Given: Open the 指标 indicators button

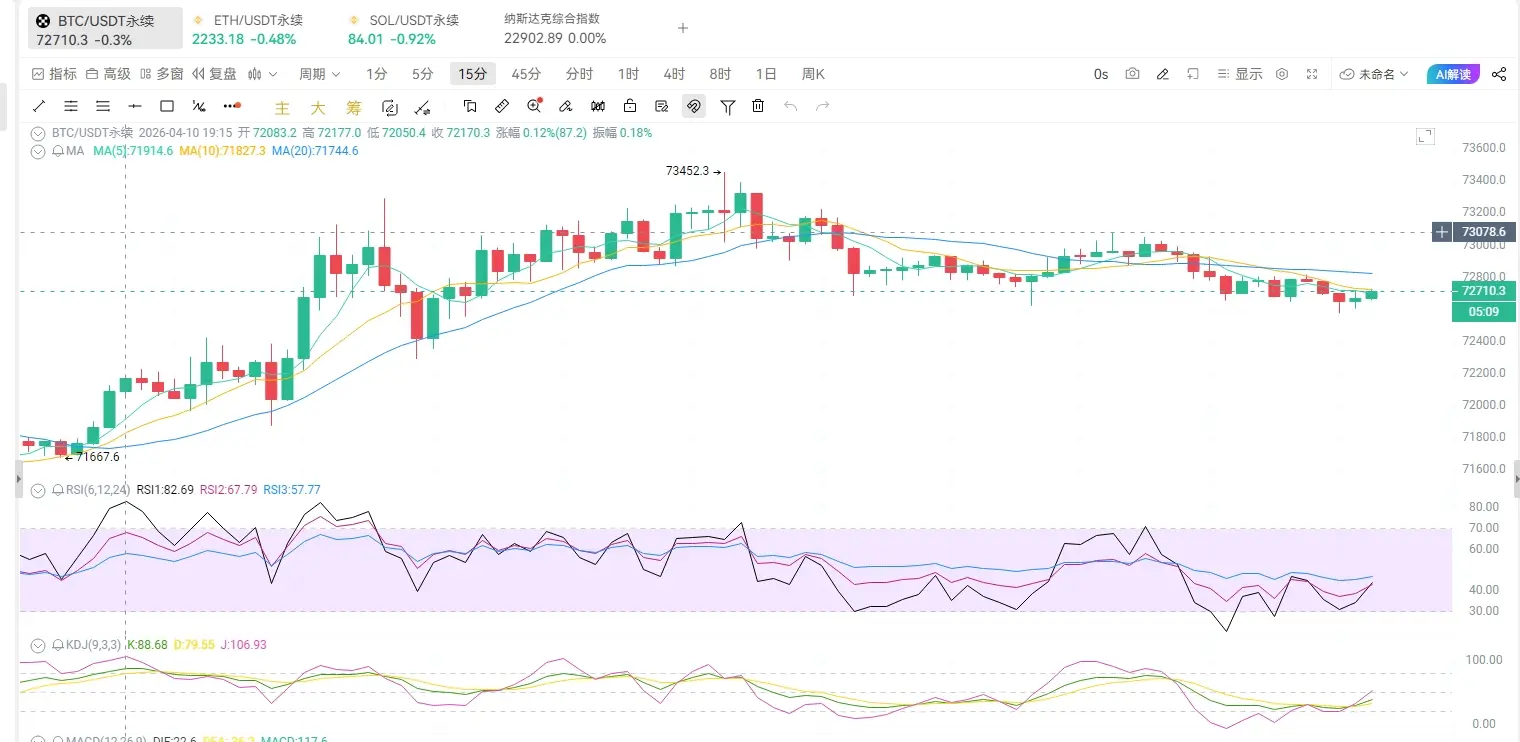Looking at the screenshot, I should 54,74.
